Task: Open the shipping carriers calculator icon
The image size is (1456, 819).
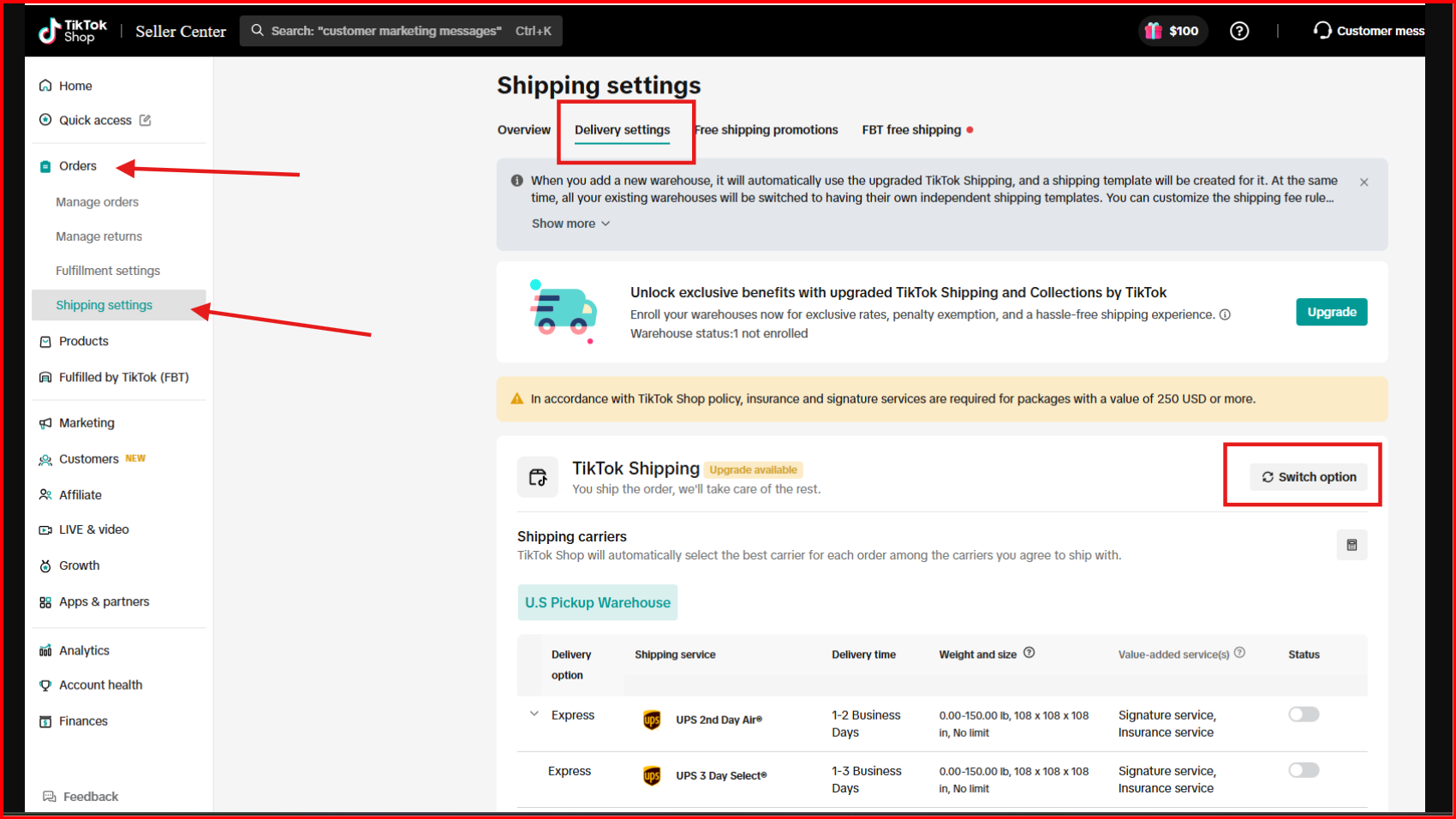Action: click(1352, 545)
